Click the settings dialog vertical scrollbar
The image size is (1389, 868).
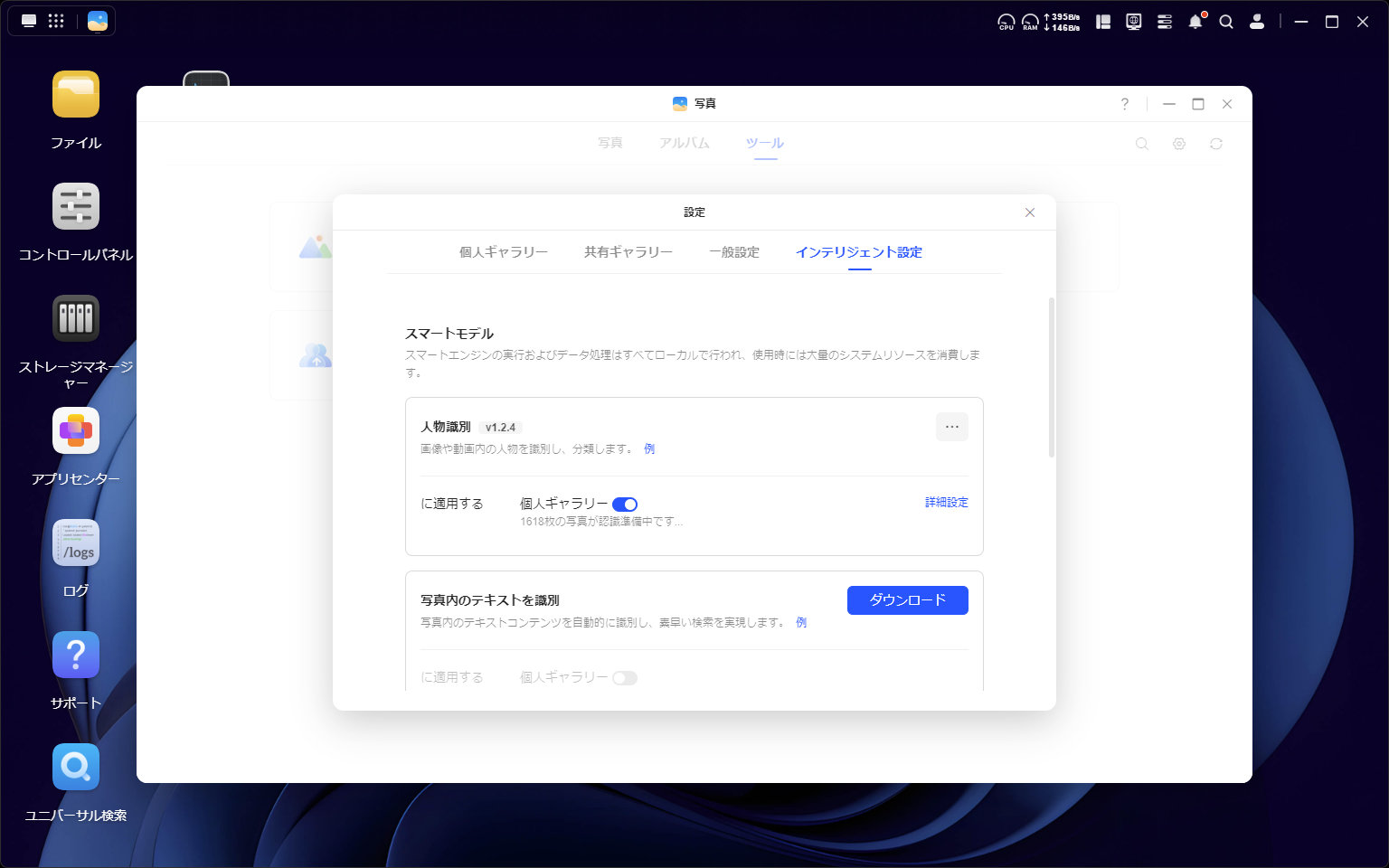pyautogui.click(x=1051, y=378)
